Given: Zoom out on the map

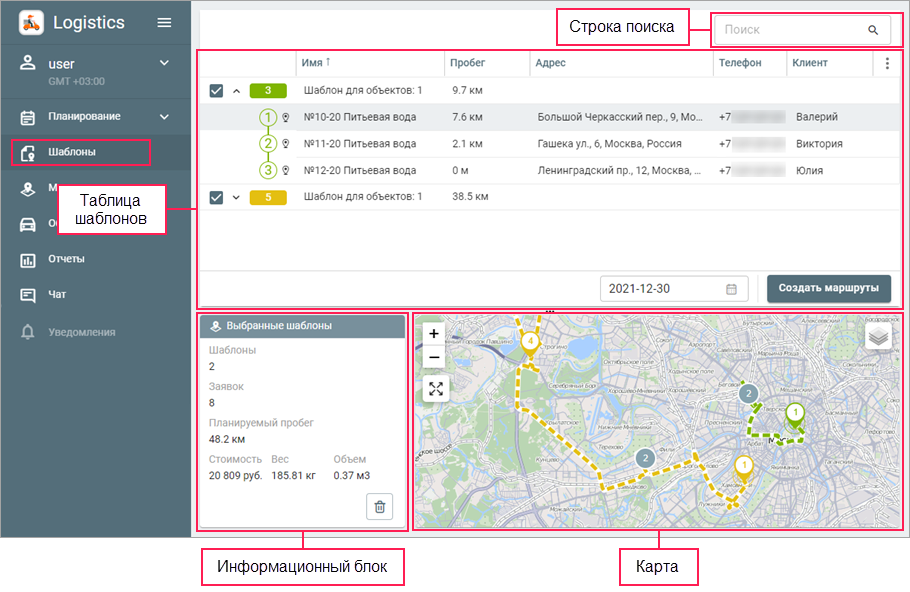Looking at the screenshot, I should click(434, 357).
